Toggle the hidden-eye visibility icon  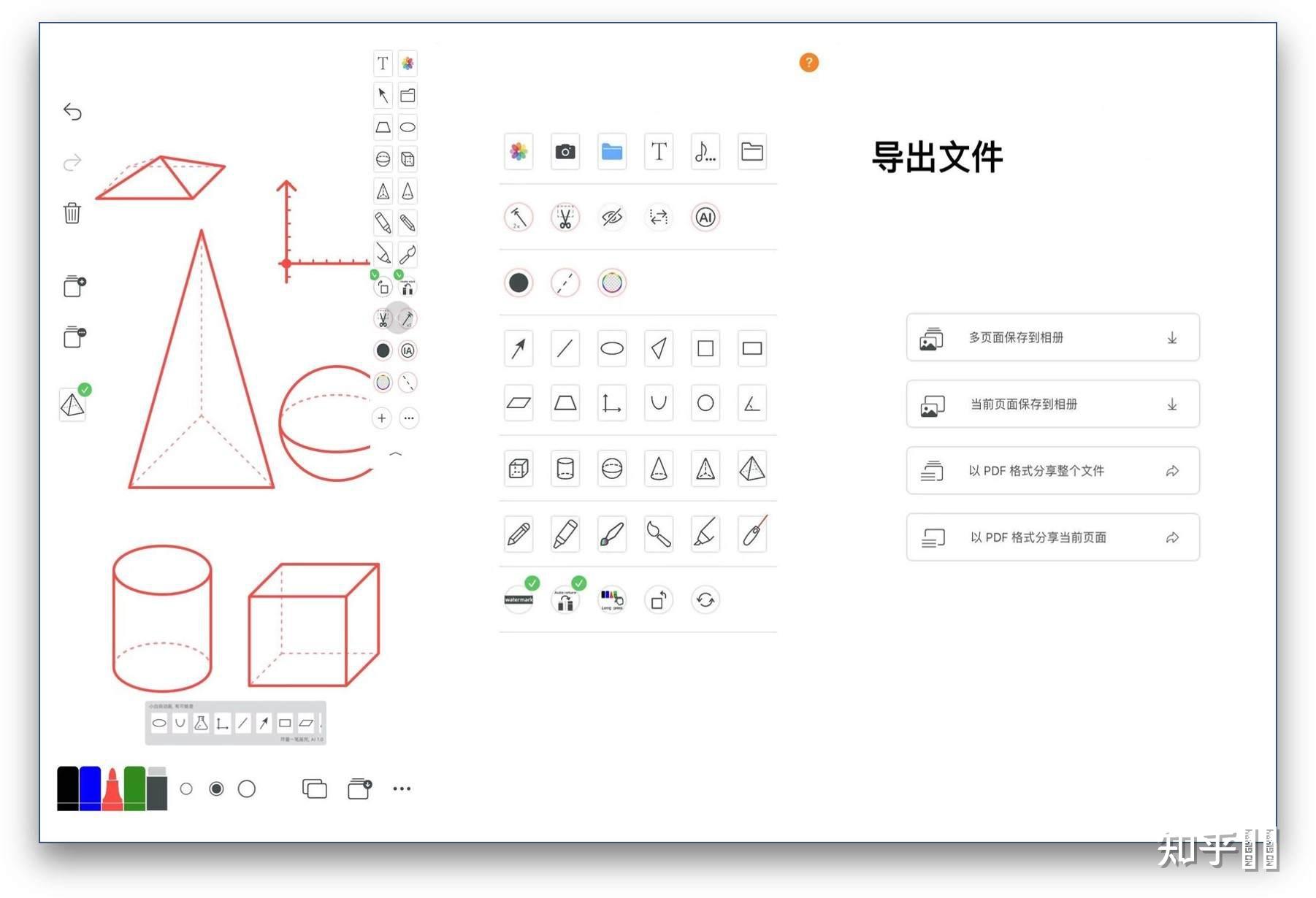[612, 218]
